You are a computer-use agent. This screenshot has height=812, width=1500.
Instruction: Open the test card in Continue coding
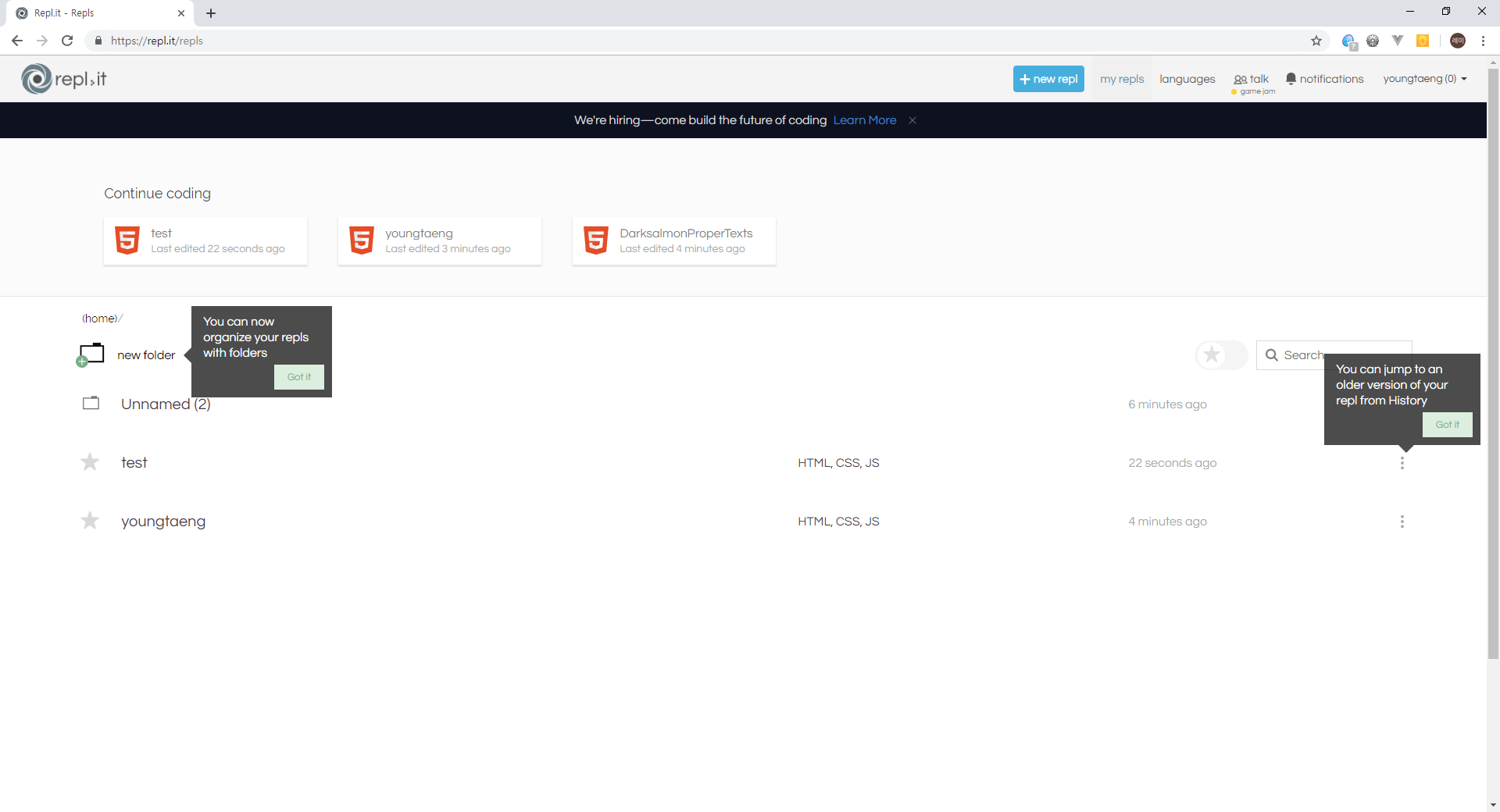point(205,240)
